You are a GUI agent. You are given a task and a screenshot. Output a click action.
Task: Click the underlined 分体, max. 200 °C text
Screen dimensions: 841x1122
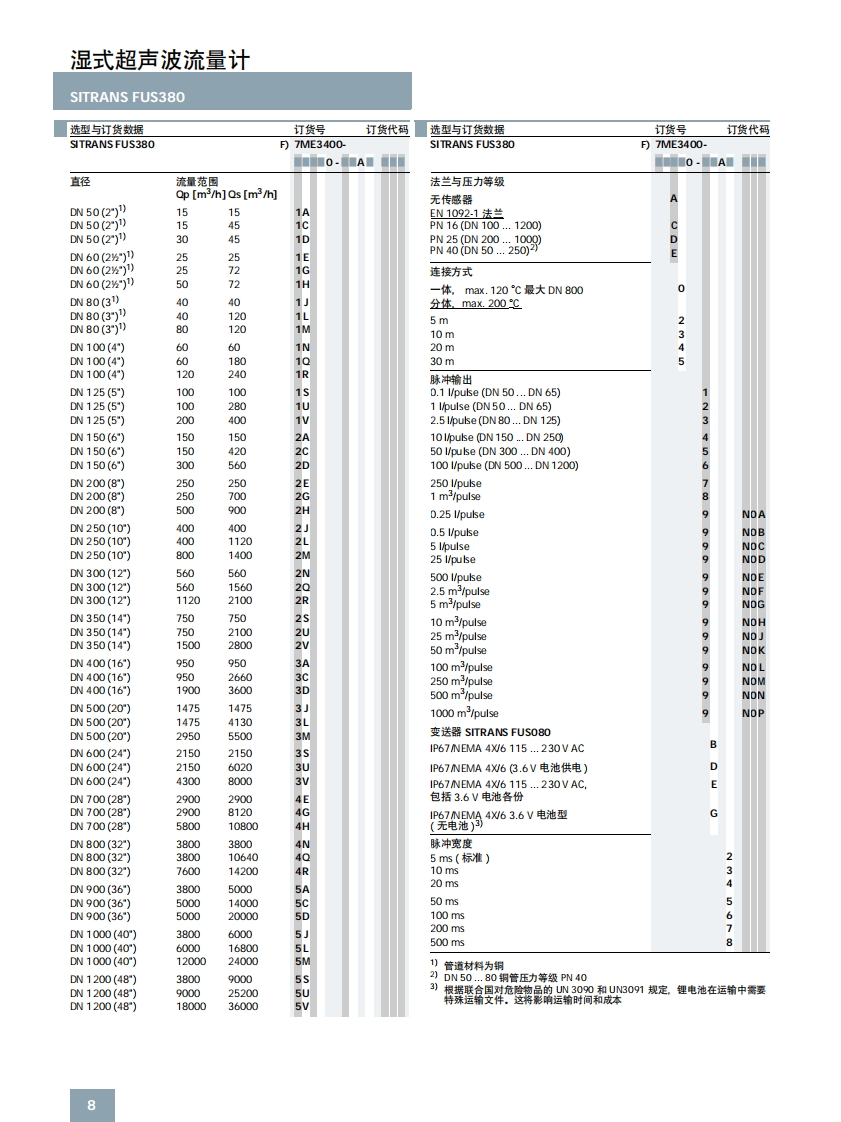click(475, 303)
